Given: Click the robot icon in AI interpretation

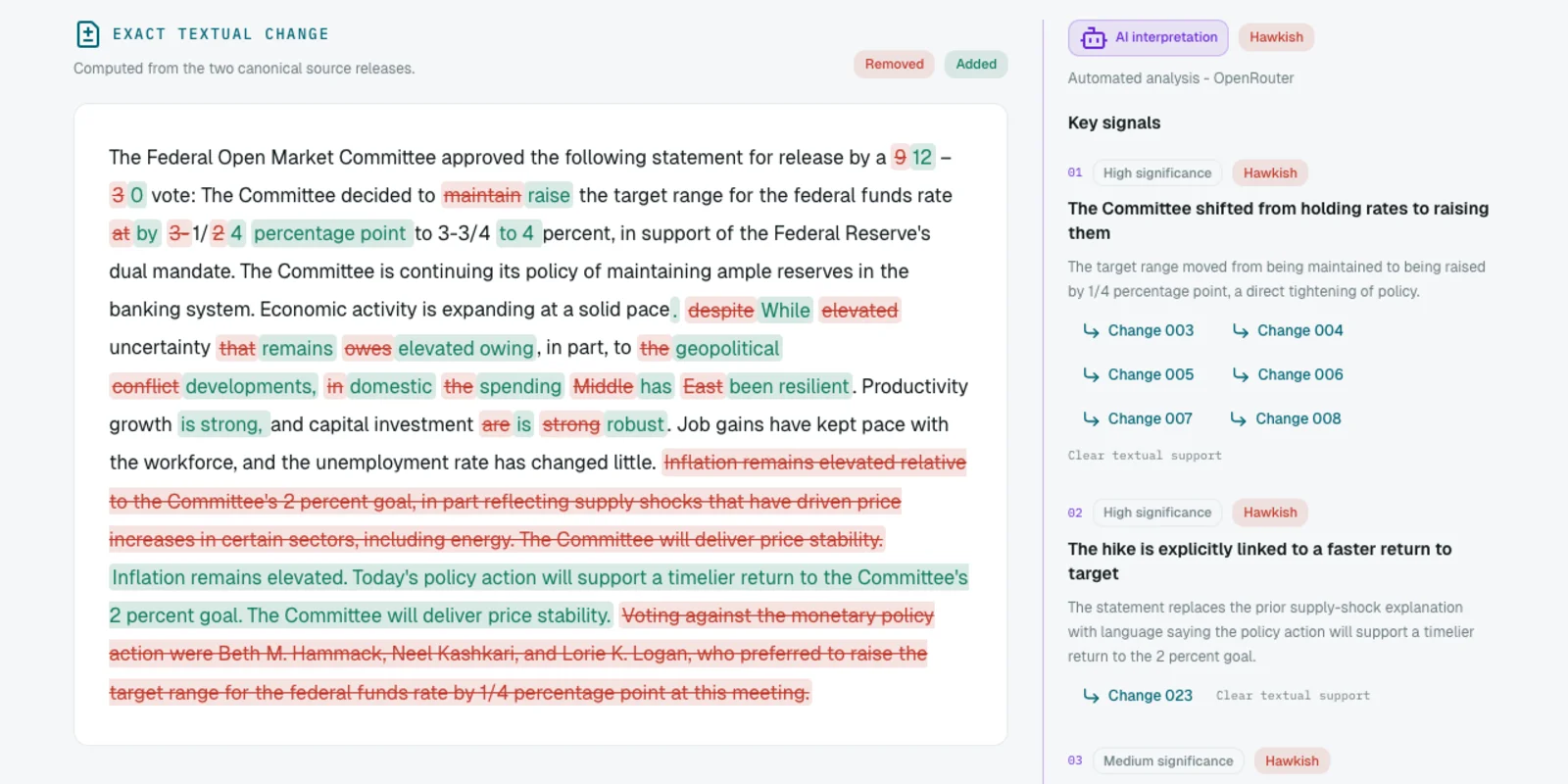Looking at the screenshot, I should click(1093, 38).
